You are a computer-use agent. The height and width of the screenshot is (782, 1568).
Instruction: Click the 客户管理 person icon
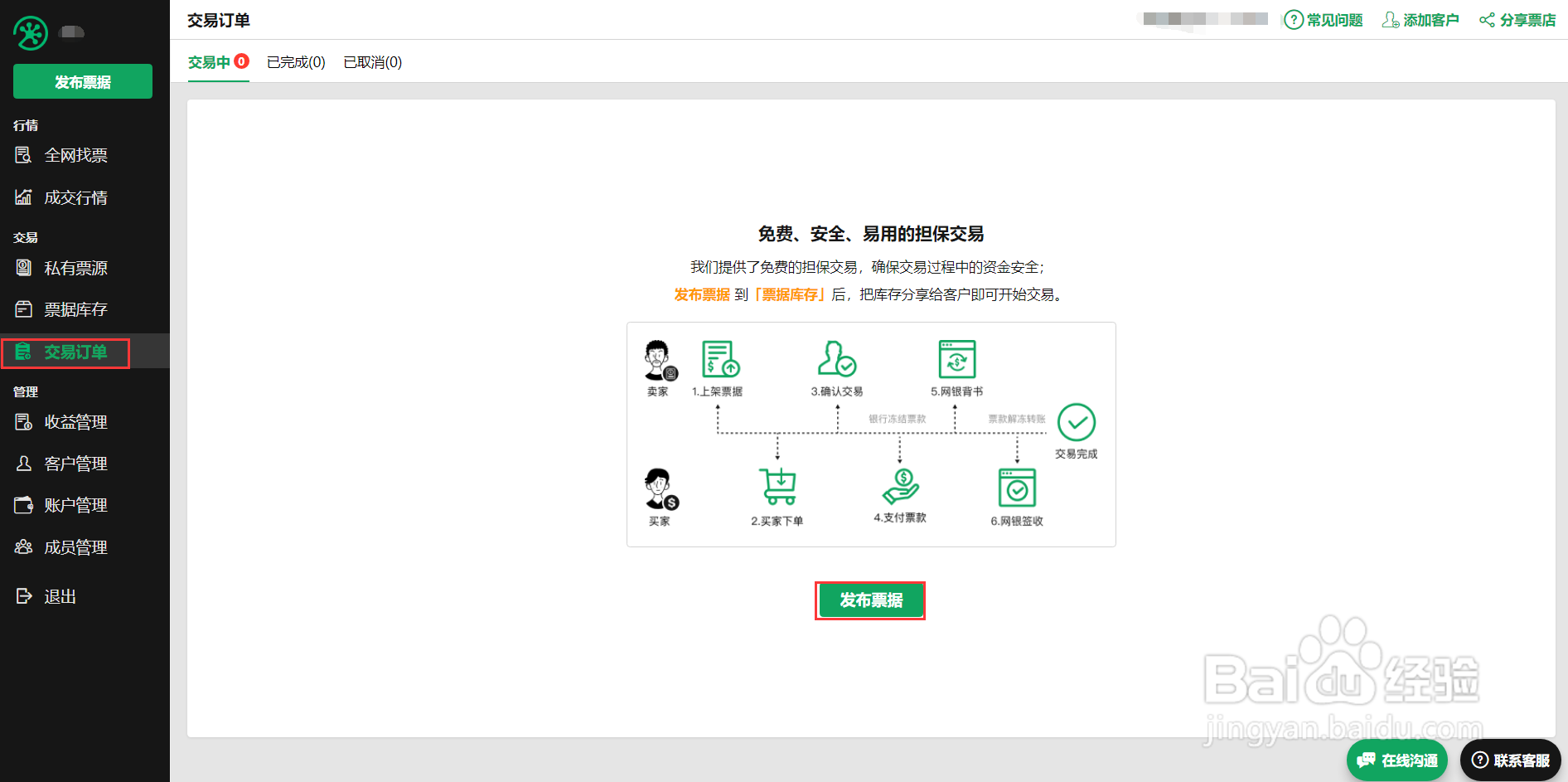pos(23,464)
